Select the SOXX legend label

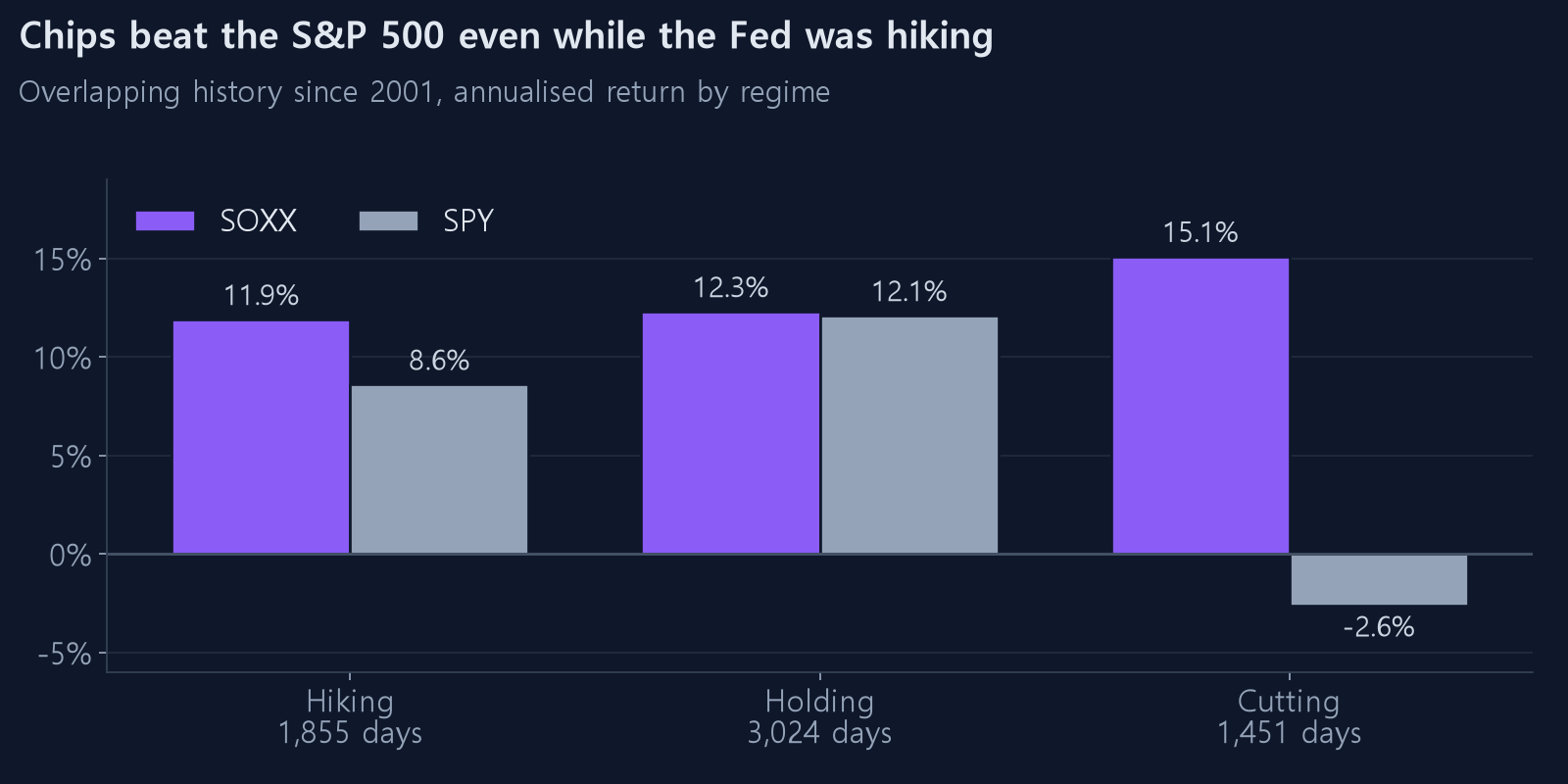click(259, 221)
